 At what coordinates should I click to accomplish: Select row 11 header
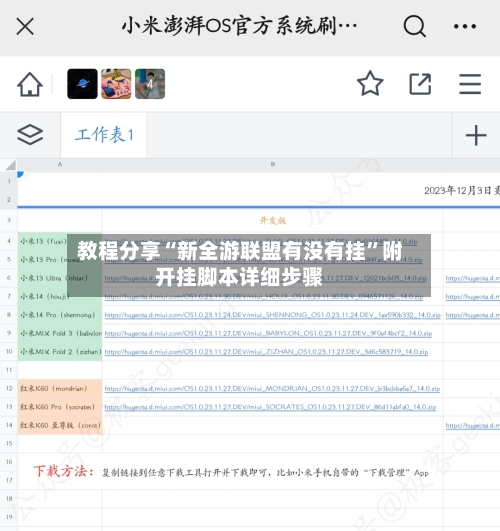[x=9, y=370]
